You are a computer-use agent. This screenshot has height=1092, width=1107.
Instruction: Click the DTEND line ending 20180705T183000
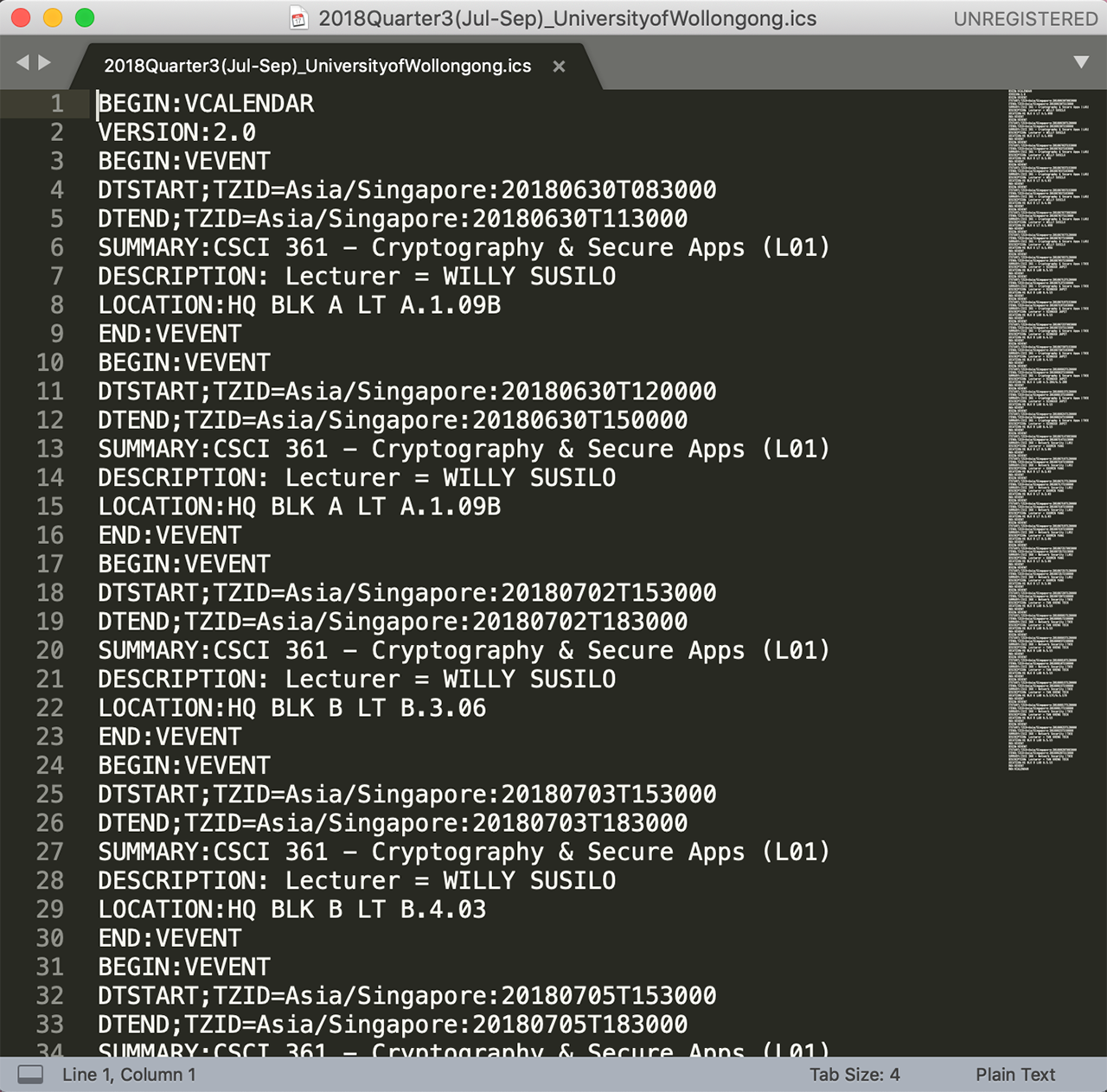point(393,1025)
